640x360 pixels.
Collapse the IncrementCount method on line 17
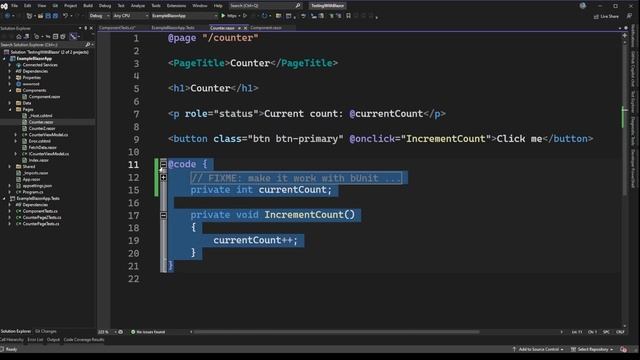click(x=163, y=215)
